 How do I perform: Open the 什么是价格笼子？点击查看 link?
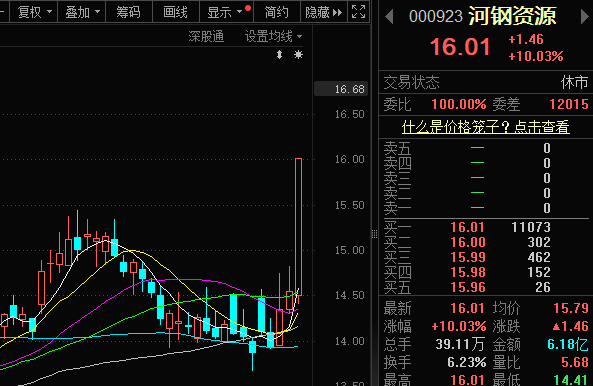point(486,127)
